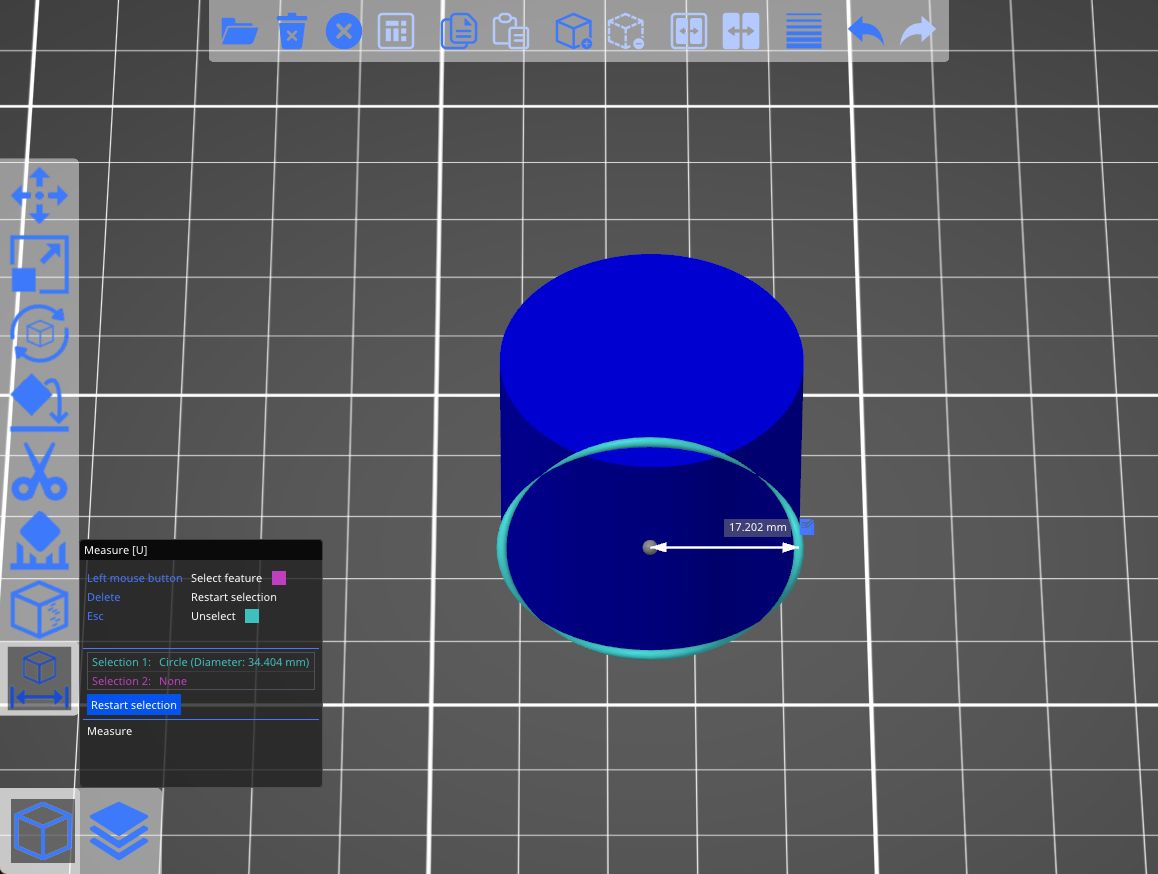Screen dimensions: 1158x874
Task: Redo the last action
Action: [x=917, y=31]
